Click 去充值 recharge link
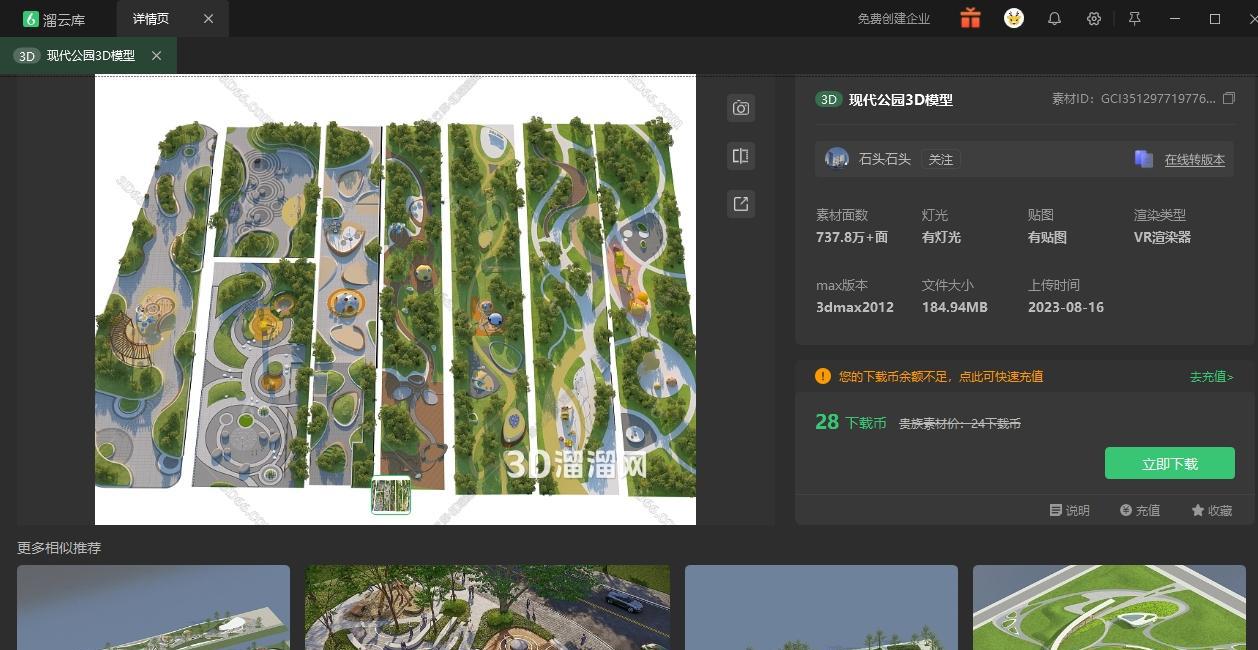The height and width of the screenshot is (650, 1258). point(1211,377)
